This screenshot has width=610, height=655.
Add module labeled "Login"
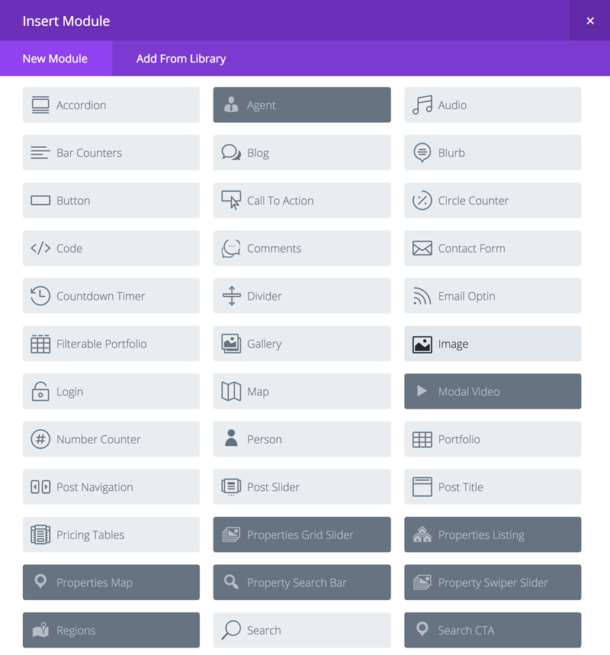111,391
